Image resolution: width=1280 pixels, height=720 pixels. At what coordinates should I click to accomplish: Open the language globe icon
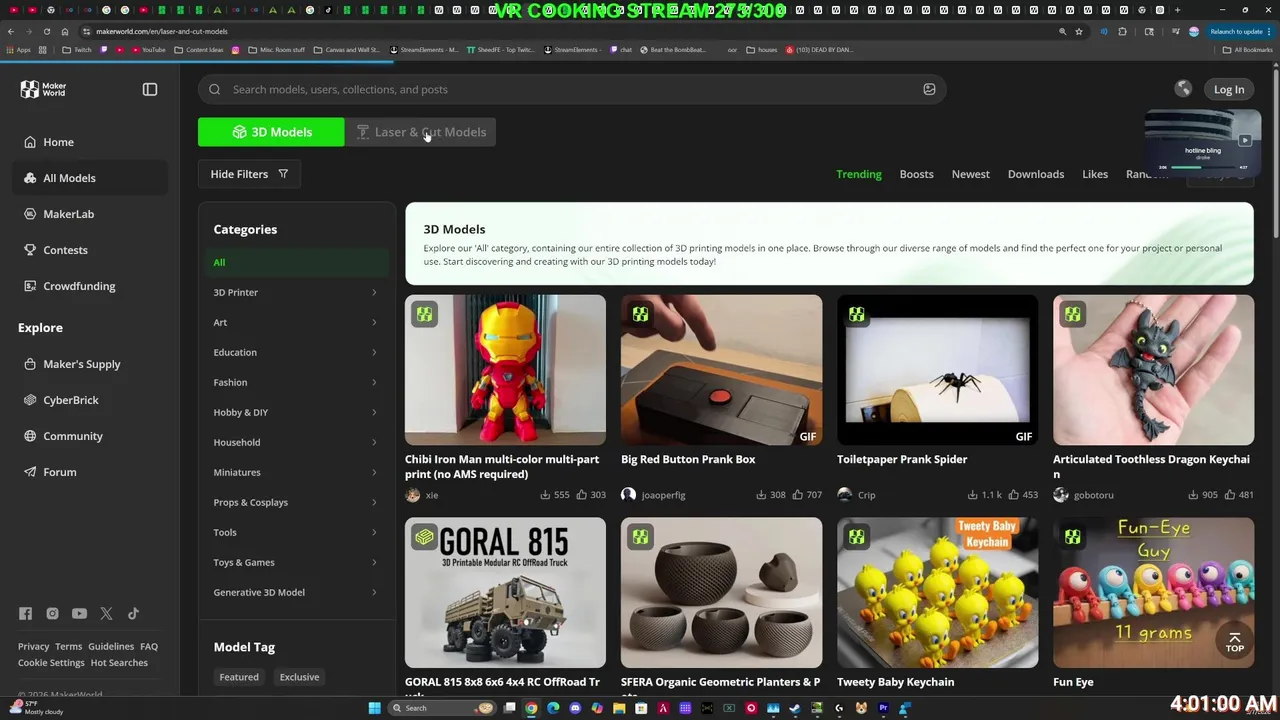pos(1183,89)
